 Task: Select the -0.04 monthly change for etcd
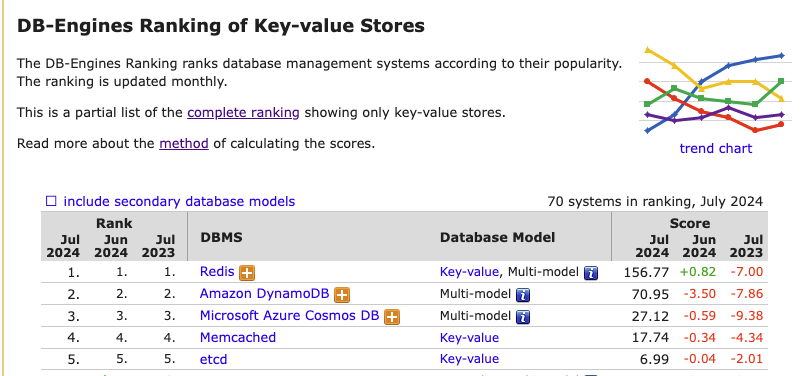[x=699, y=360]
